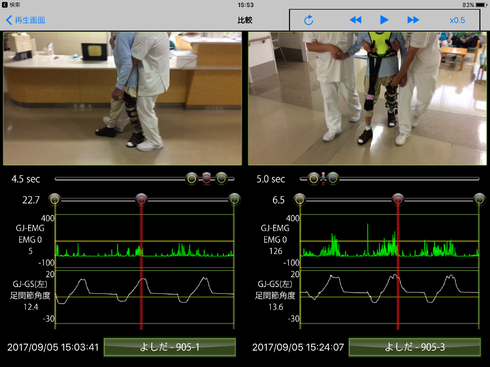Viewport: 490px width, 367px height.
Task: Click green end marker above left graph
Action: [x=234, y=200]
